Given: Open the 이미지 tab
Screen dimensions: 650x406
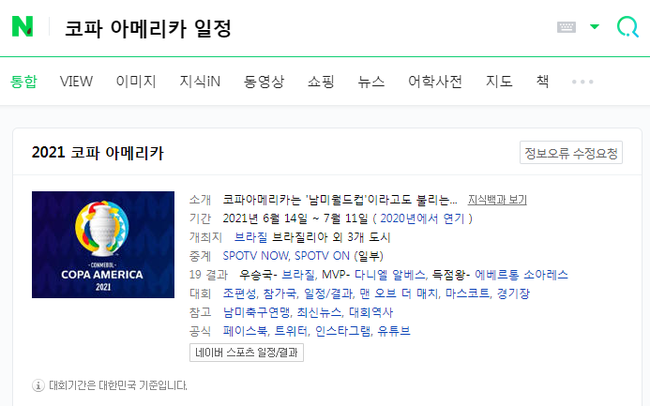Looking at the screenshot, I should 136,81.
